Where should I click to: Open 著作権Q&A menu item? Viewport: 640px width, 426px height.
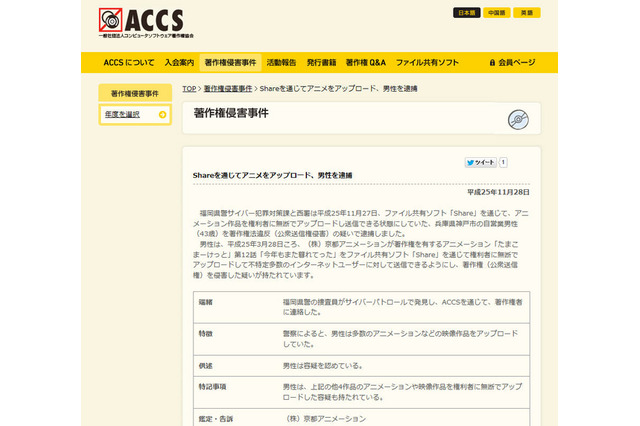coord(366,62)
